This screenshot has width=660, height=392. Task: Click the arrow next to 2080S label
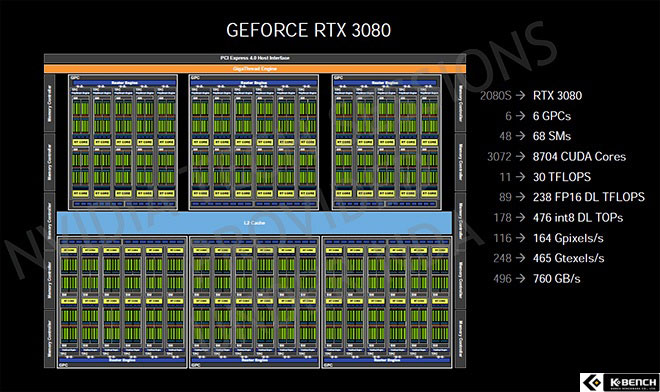(520, 95)
